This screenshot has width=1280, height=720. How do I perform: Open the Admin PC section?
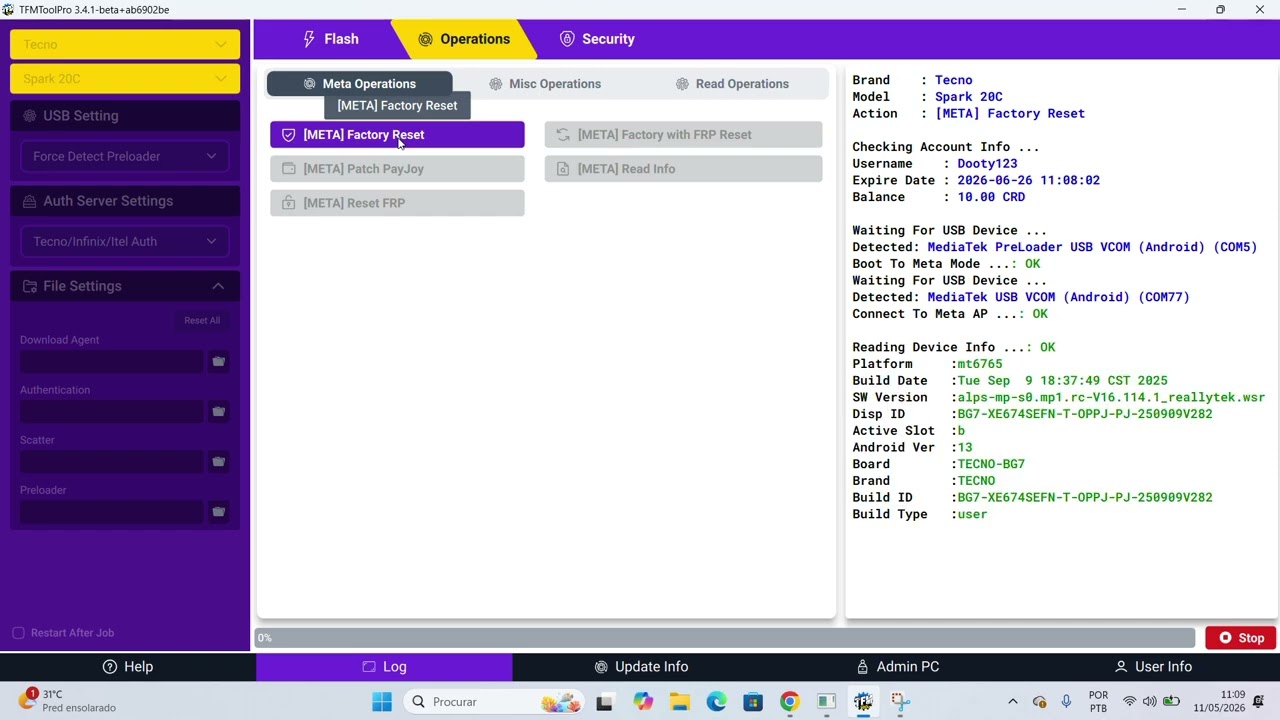pos(896,667)
